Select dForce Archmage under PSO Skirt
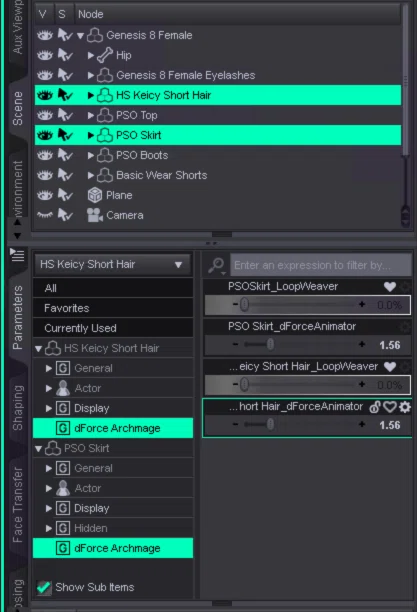This screenshot has width=417, height=612. point(113,548)
